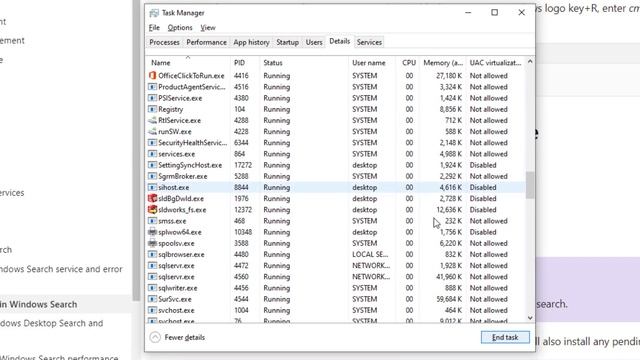Click the ProductAgentService process icon
Screen dimensions: 640x360
click(x=152, y=87)
